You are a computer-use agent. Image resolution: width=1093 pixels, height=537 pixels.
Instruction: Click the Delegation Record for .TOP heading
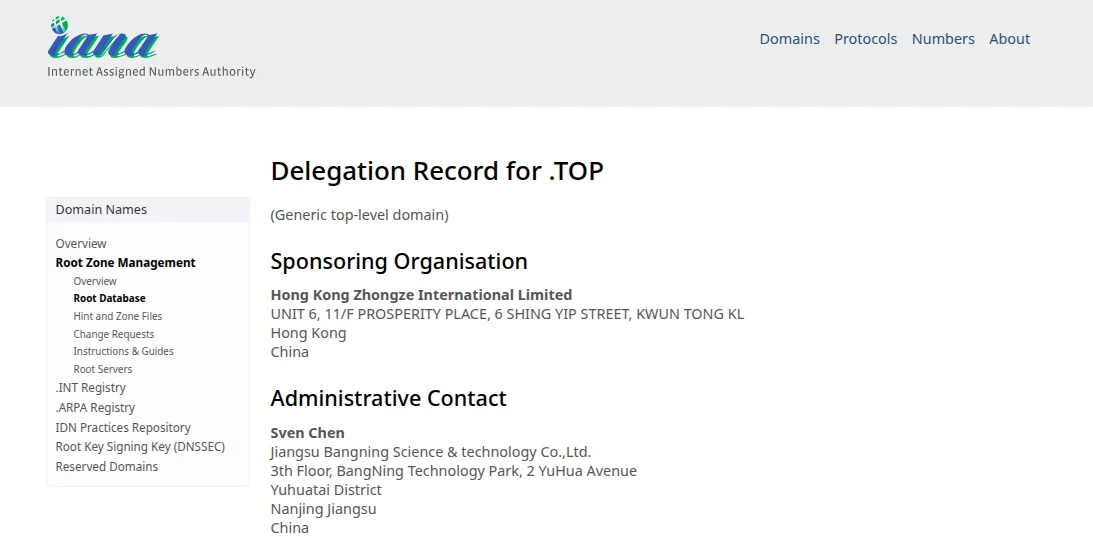[436, 172]
